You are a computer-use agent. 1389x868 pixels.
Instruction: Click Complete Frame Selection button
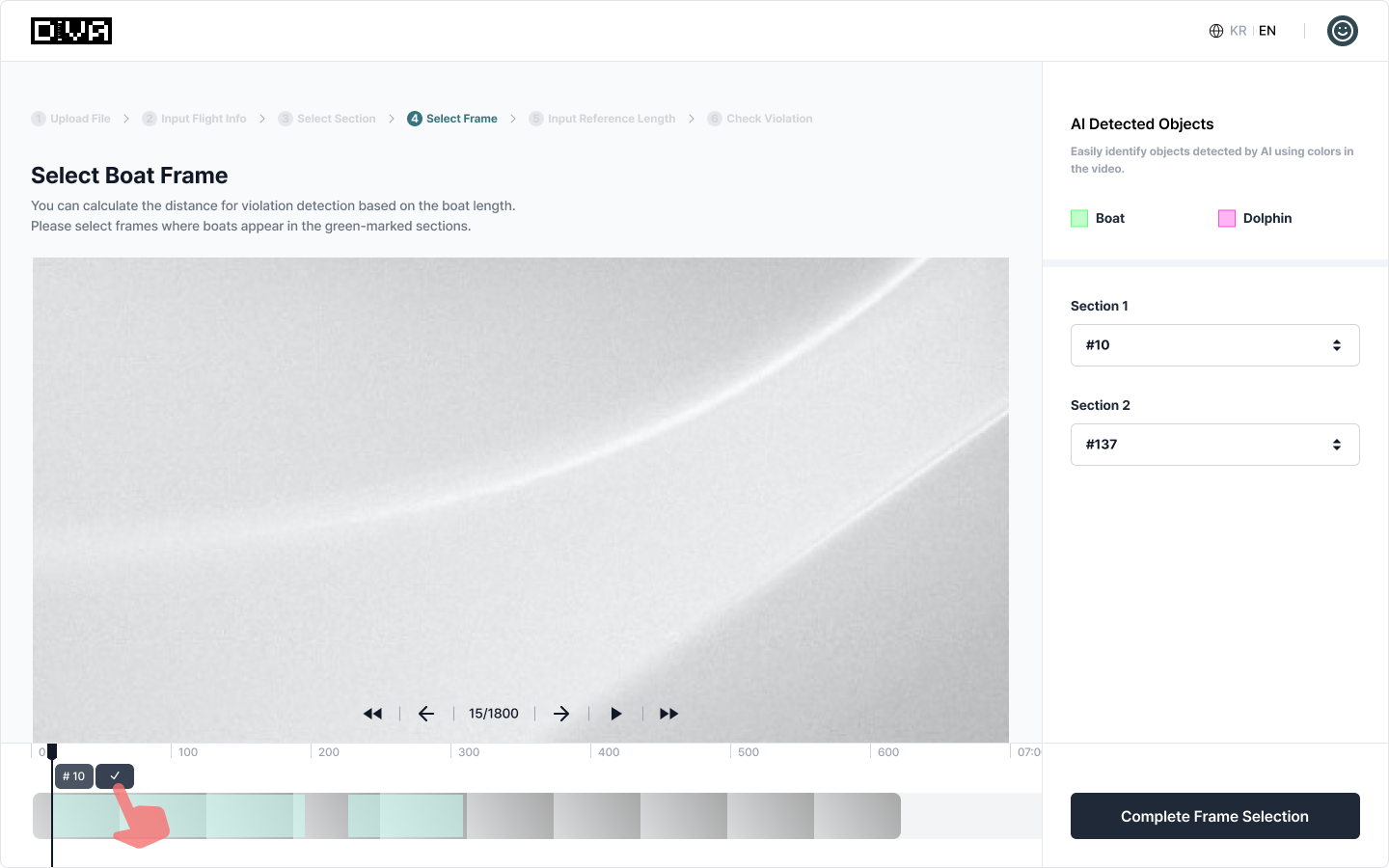[1214, 816]
